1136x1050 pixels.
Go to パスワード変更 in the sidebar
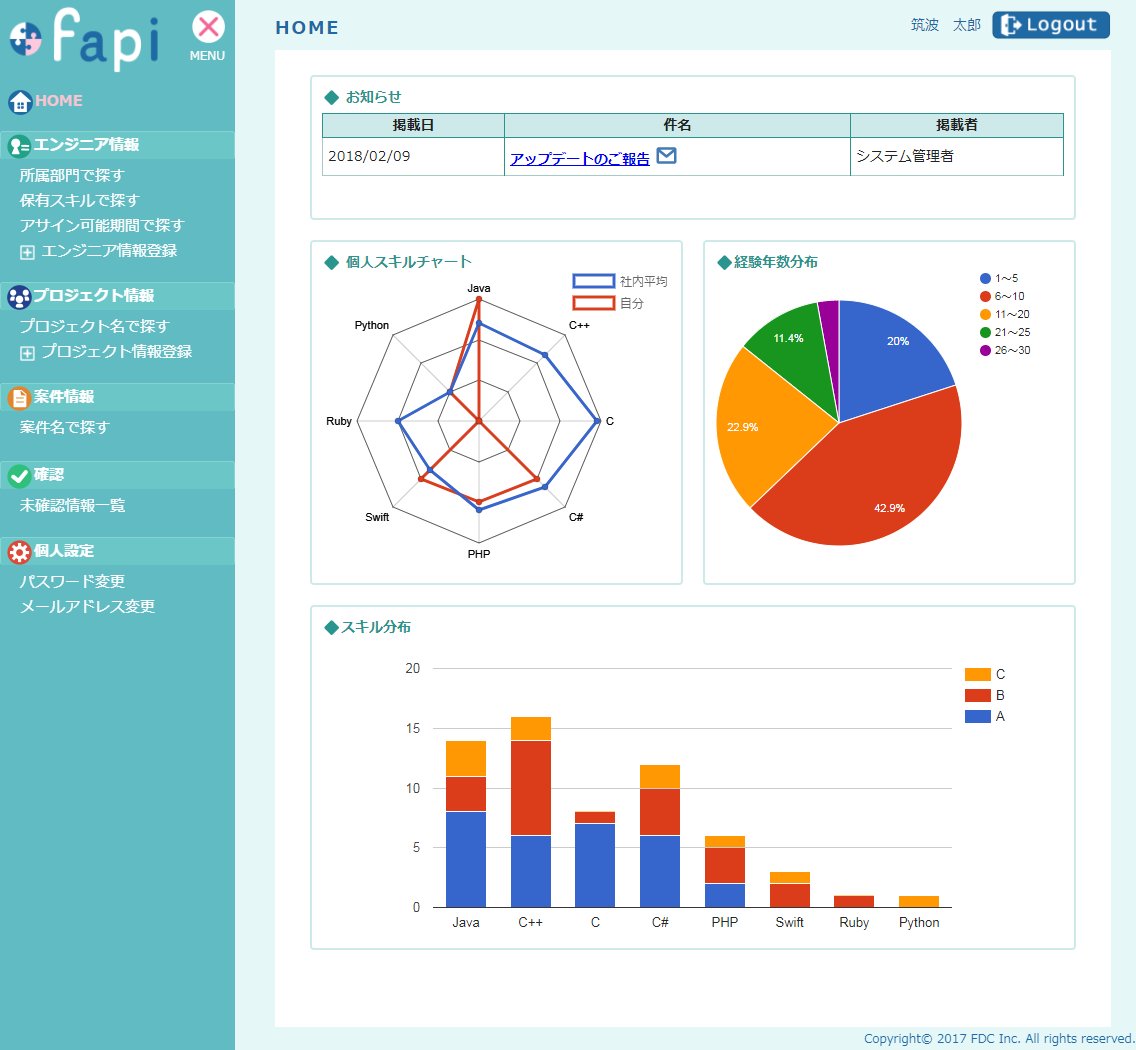72,582
